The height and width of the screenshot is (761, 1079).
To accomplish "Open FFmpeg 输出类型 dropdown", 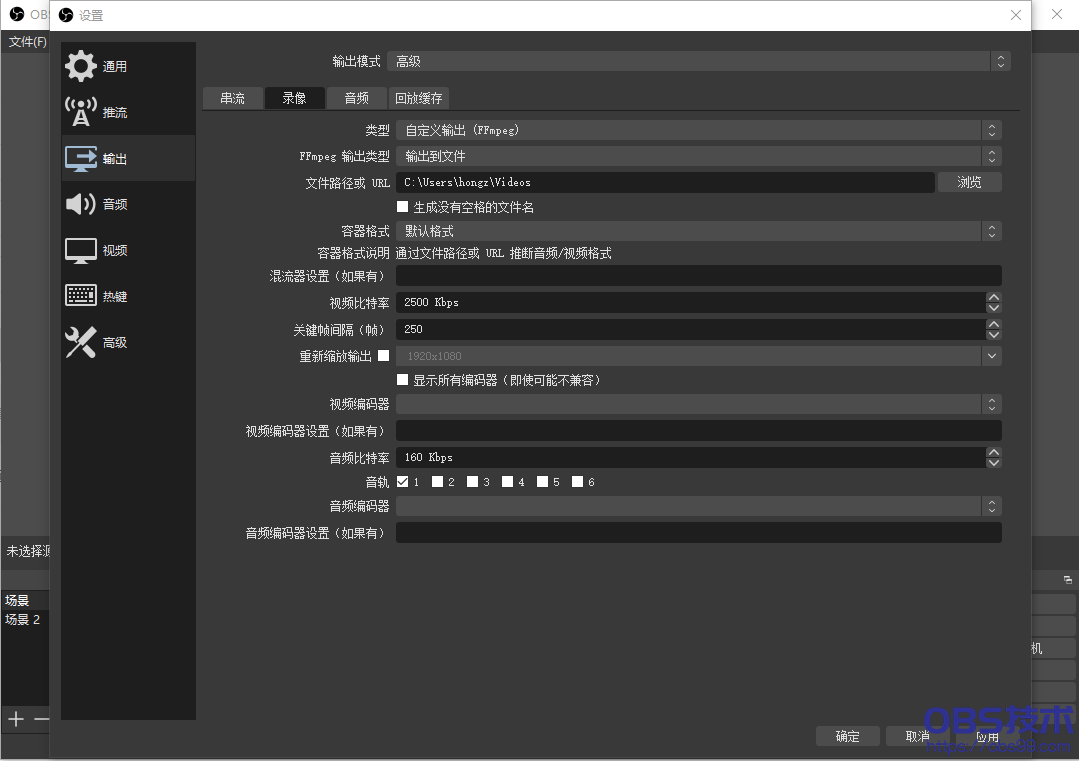I will click(x=698, y=156).
